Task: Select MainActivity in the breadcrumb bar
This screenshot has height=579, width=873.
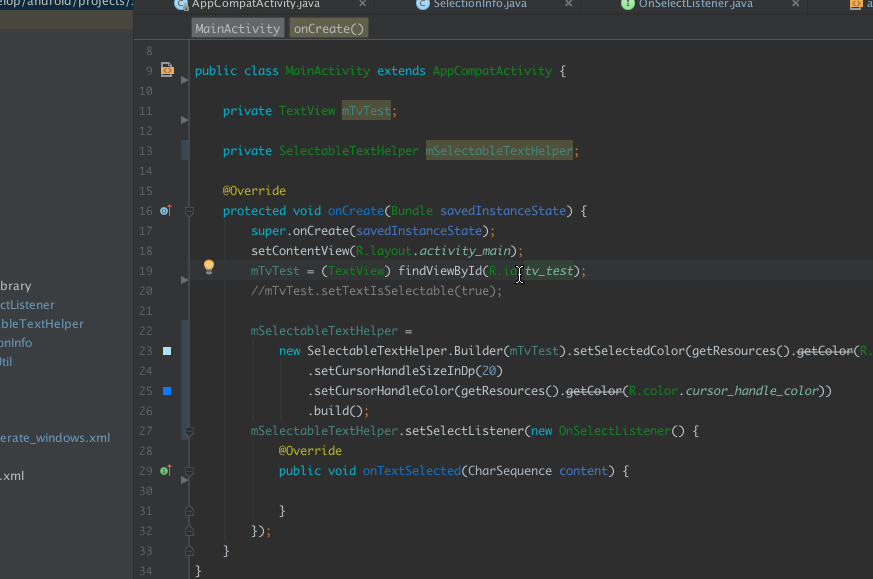Action: click(237, 29)
